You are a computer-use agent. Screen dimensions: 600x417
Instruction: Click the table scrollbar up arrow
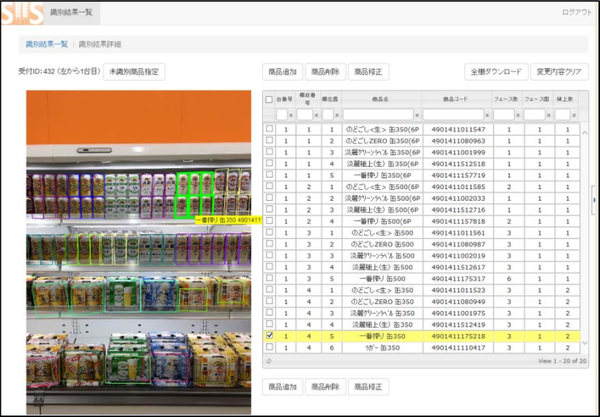point(584,132)
